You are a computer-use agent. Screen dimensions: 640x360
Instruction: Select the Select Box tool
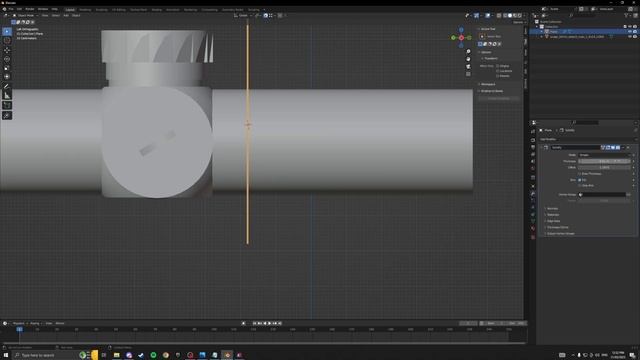[7, 31]
